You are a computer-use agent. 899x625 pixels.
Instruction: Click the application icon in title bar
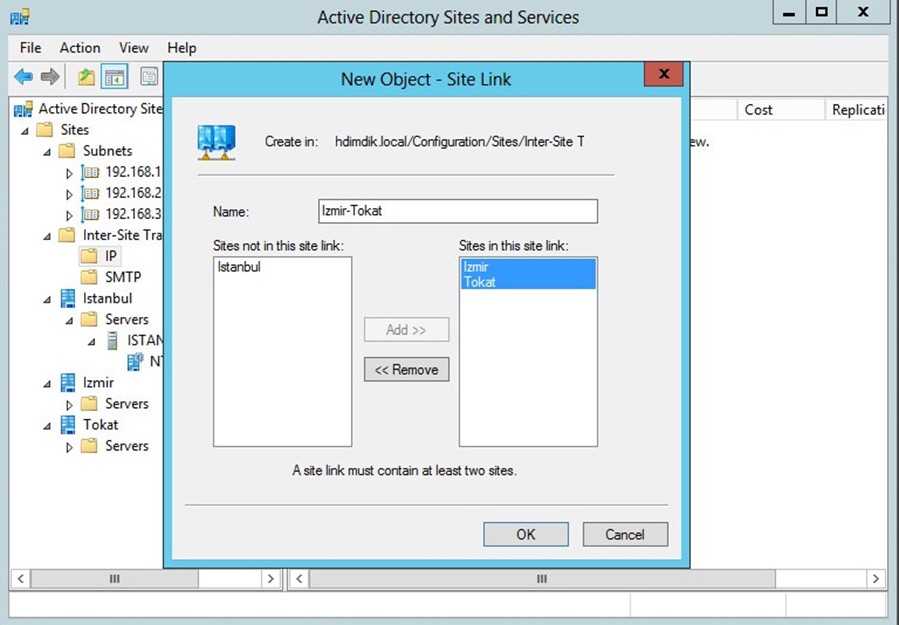[x=19, y=17]
